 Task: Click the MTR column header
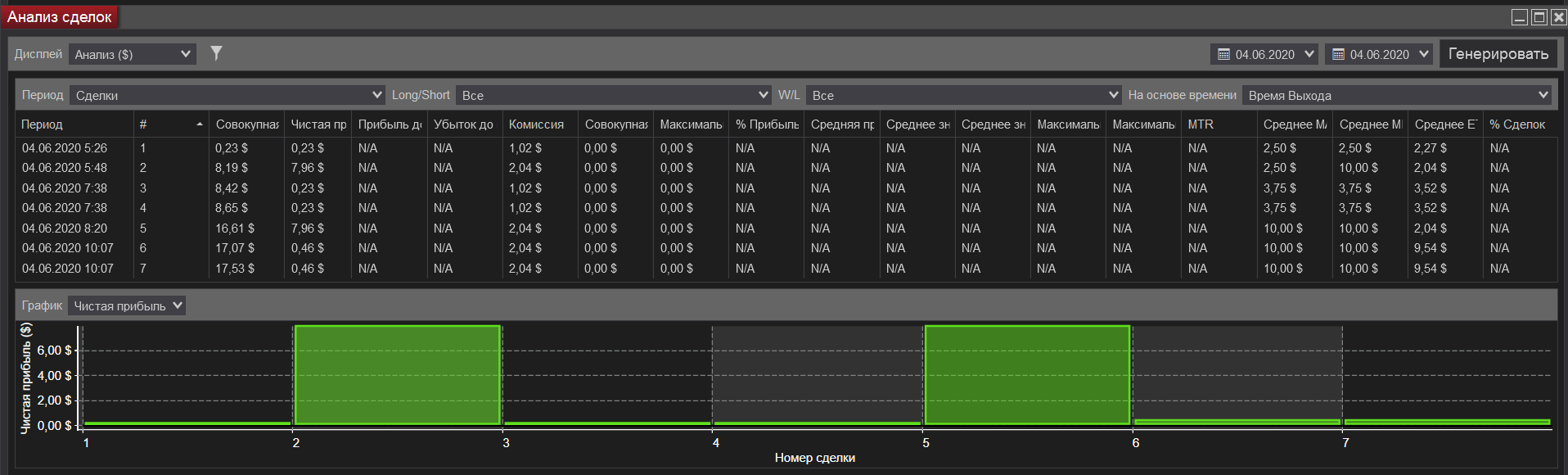(x=1219, y=124)
